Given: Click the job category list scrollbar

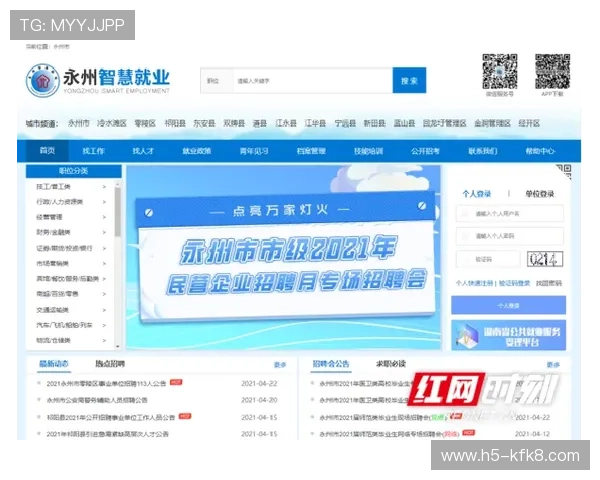Looking at the screenshot, I should 117,212.
